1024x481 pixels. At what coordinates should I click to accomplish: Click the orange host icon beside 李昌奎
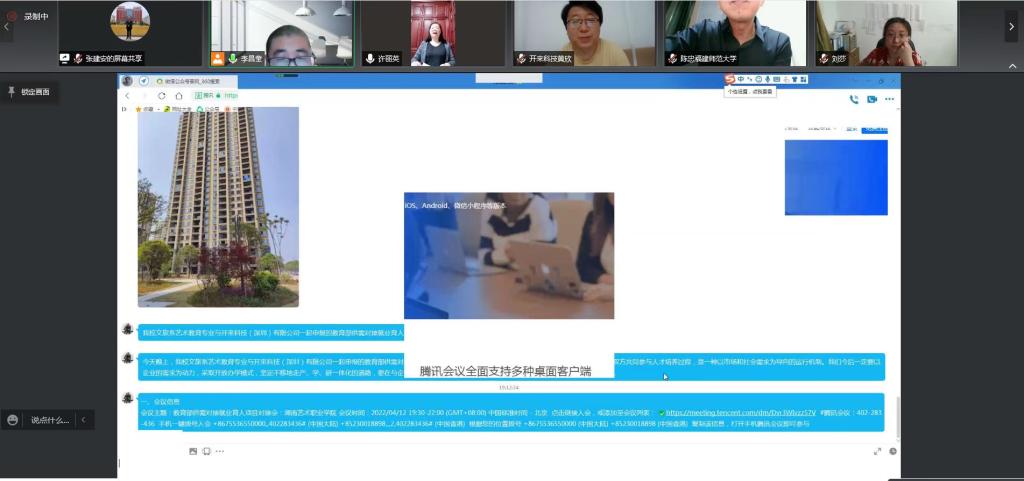coord(217,59)
